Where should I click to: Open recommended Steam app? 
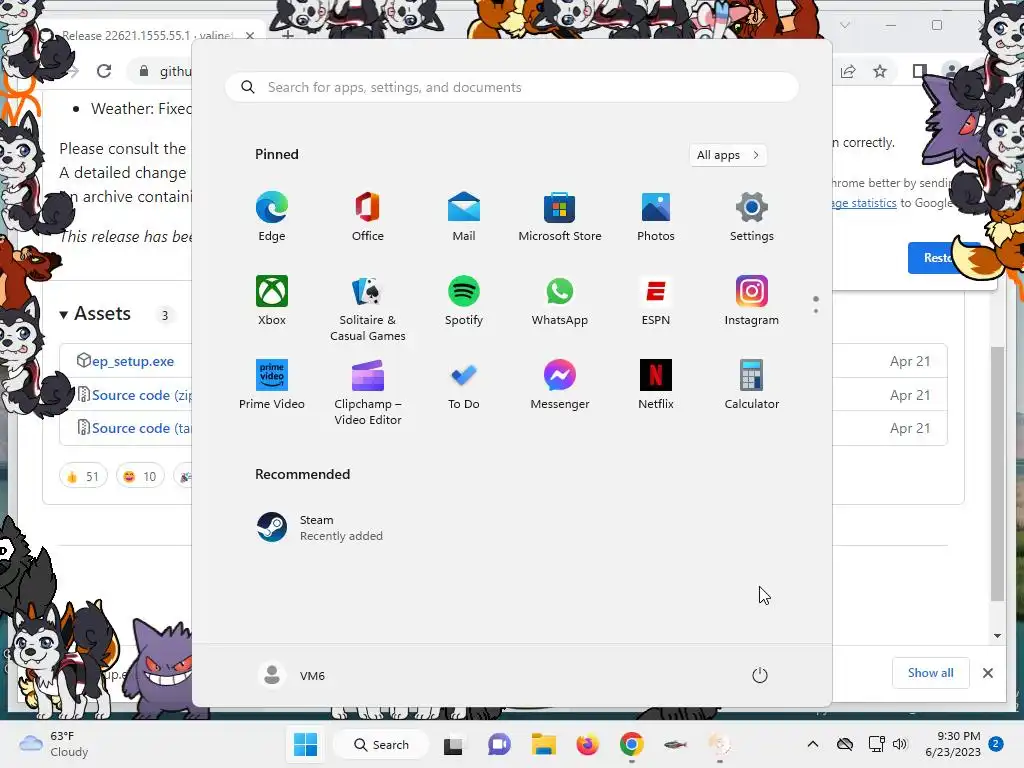(x=319, y=528)
